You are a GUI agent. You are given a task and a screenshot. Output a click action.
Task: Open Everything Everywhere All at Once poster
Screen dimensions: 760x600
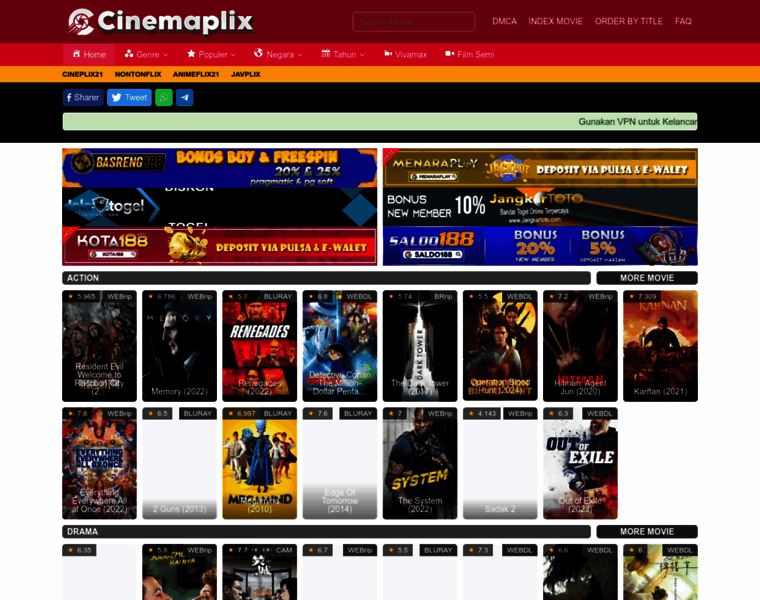coord(99,463)
